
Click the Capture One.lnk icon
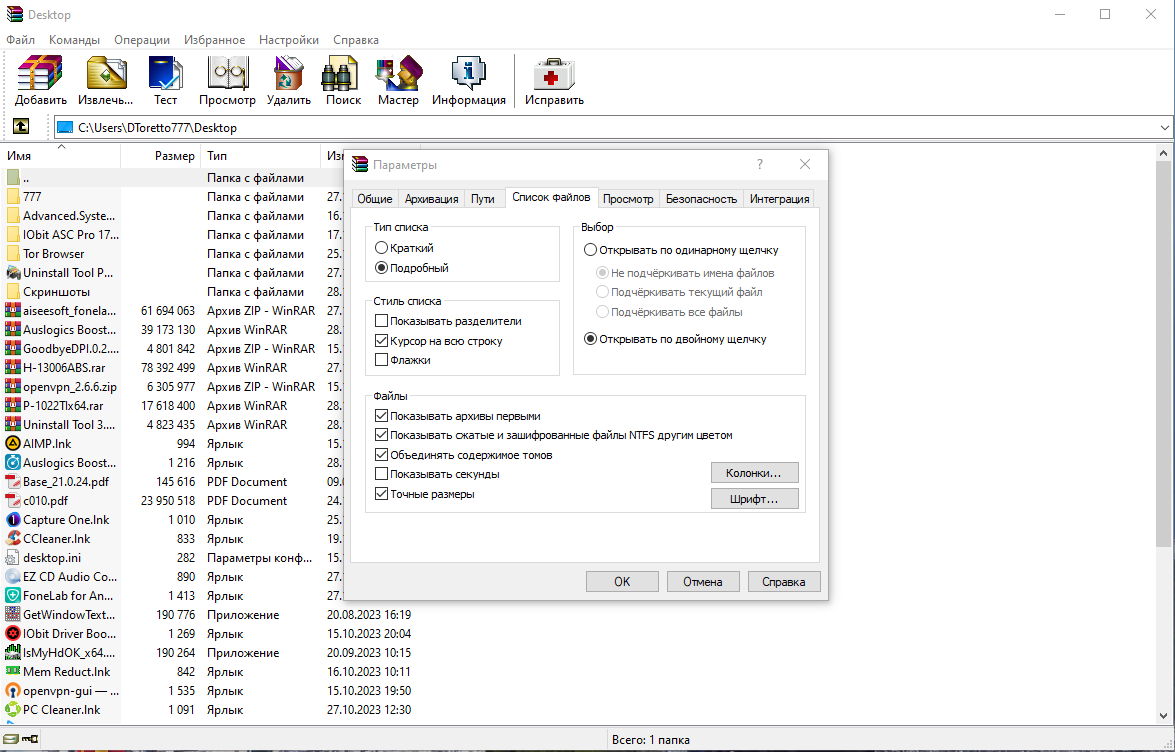point(13,520)
